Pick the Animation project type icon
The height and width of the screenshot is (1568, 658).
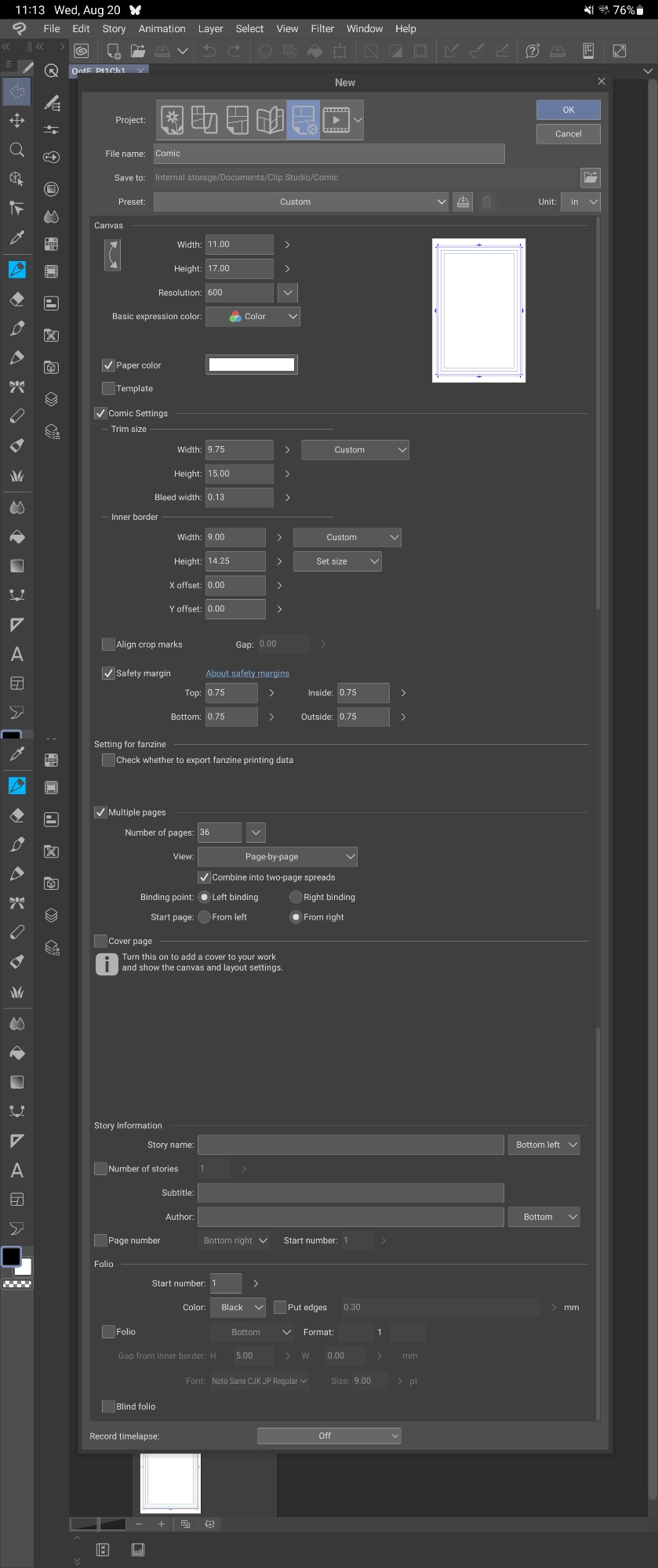tap(336, 120)
